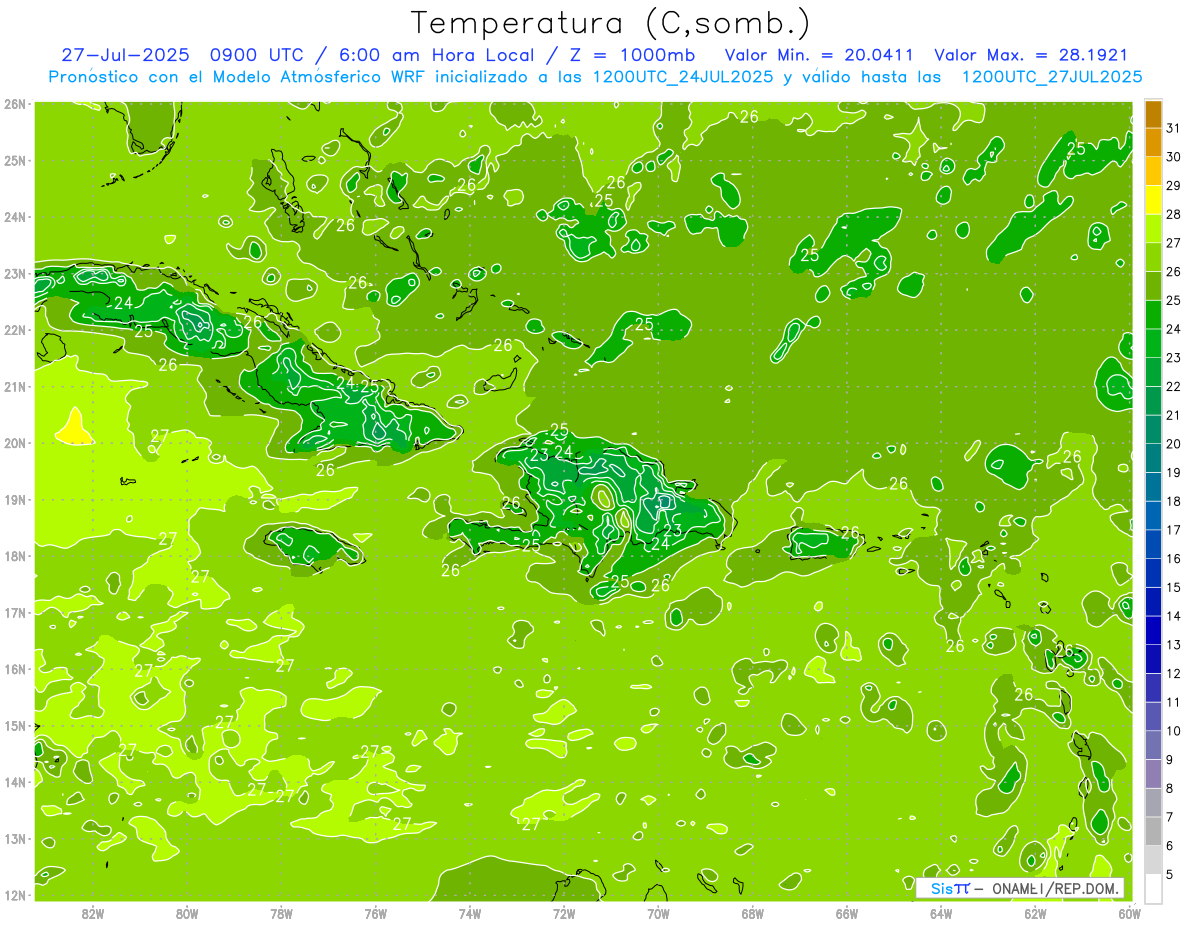This screenshot has width=1200, height=927.
Task: Pick the purple swatch between 9 and 10
Action: tap(1153, 745)
